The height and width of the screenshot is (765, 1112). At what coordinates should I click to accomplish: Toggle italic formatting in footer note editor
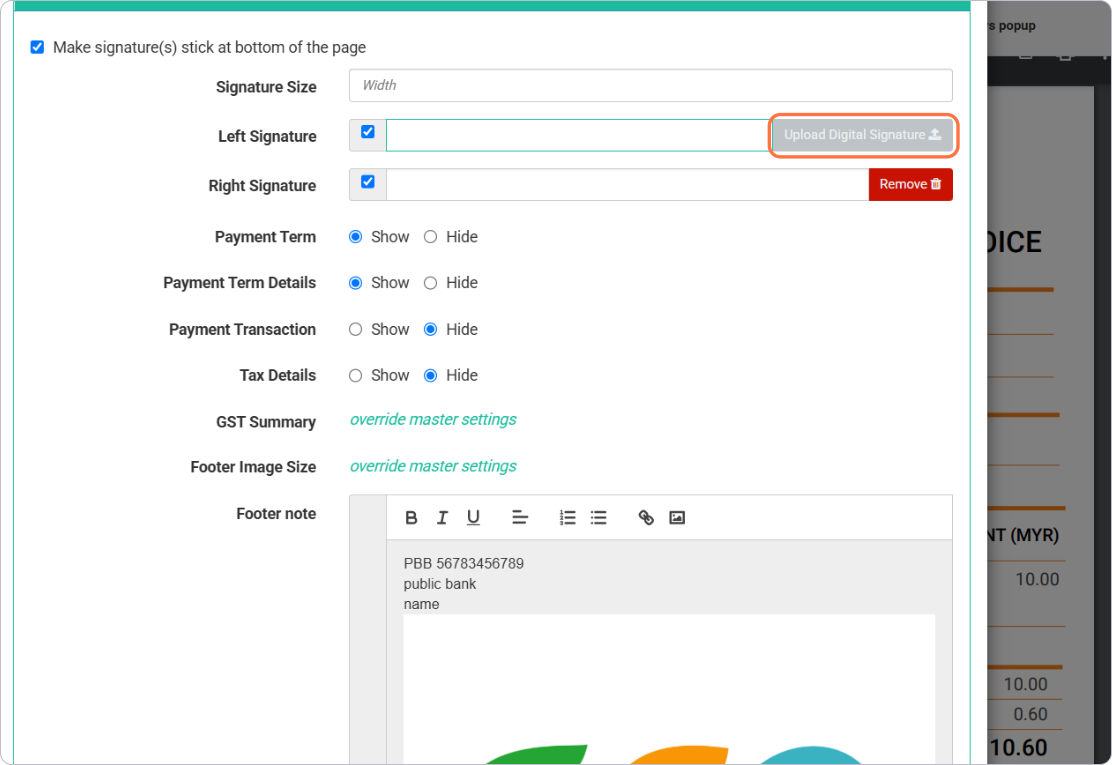tap(442, 518)
